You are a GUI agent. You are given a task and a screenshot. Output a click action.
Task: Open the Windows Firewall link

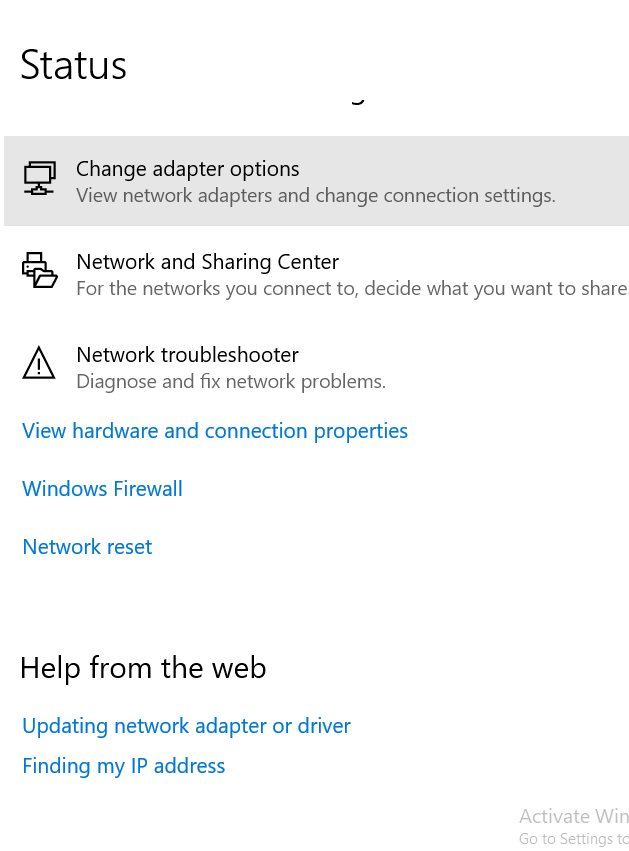coord(102,488)
